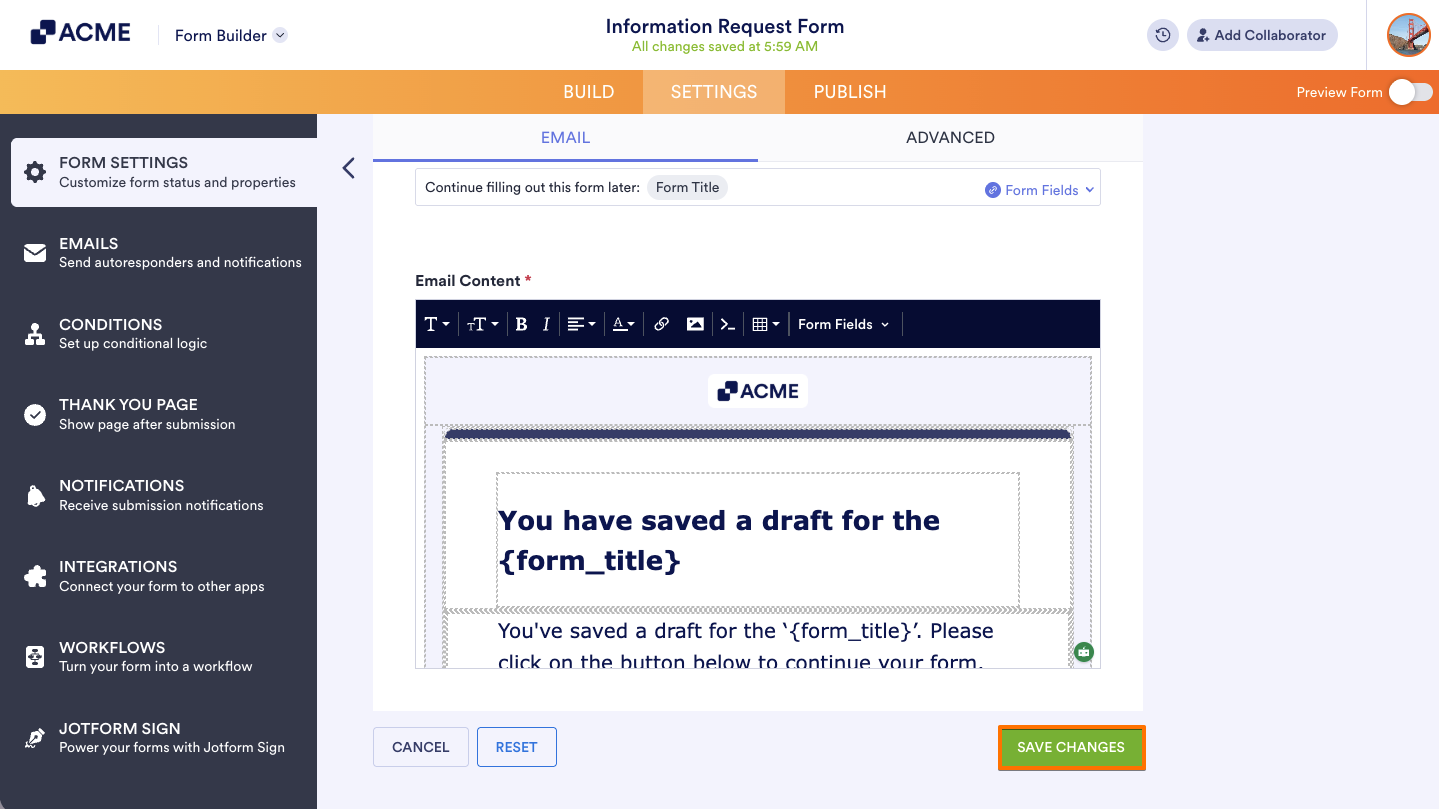Click the SAVE CHANGES button

(1070, 746)
